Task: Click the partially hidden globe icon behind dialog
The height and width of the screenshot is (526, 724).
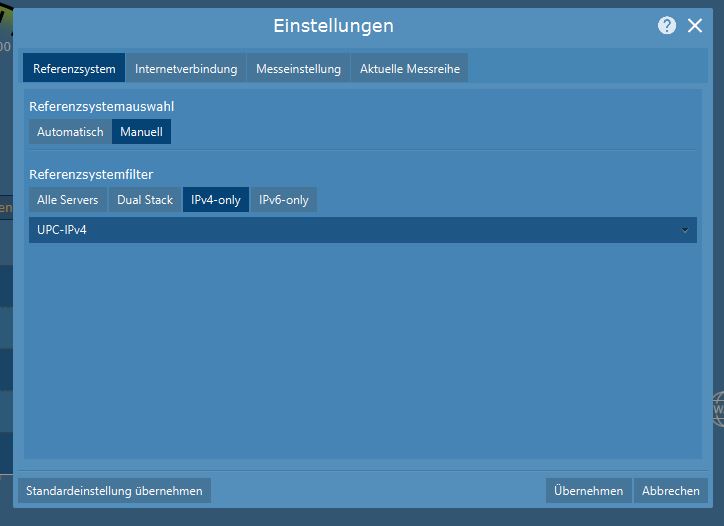Action: (x=719, y=408)
